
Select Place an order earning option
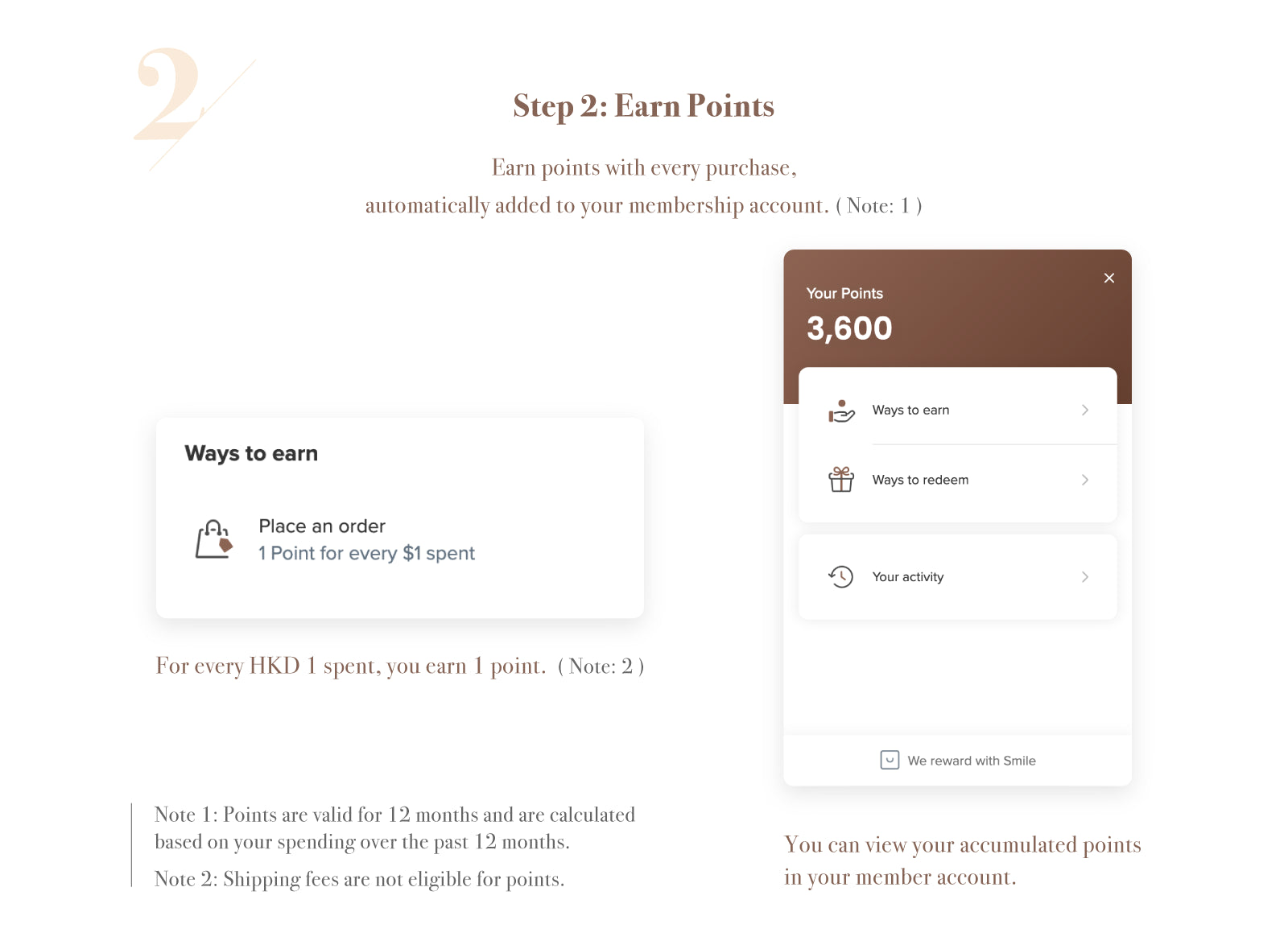click(x=398, y=539)
